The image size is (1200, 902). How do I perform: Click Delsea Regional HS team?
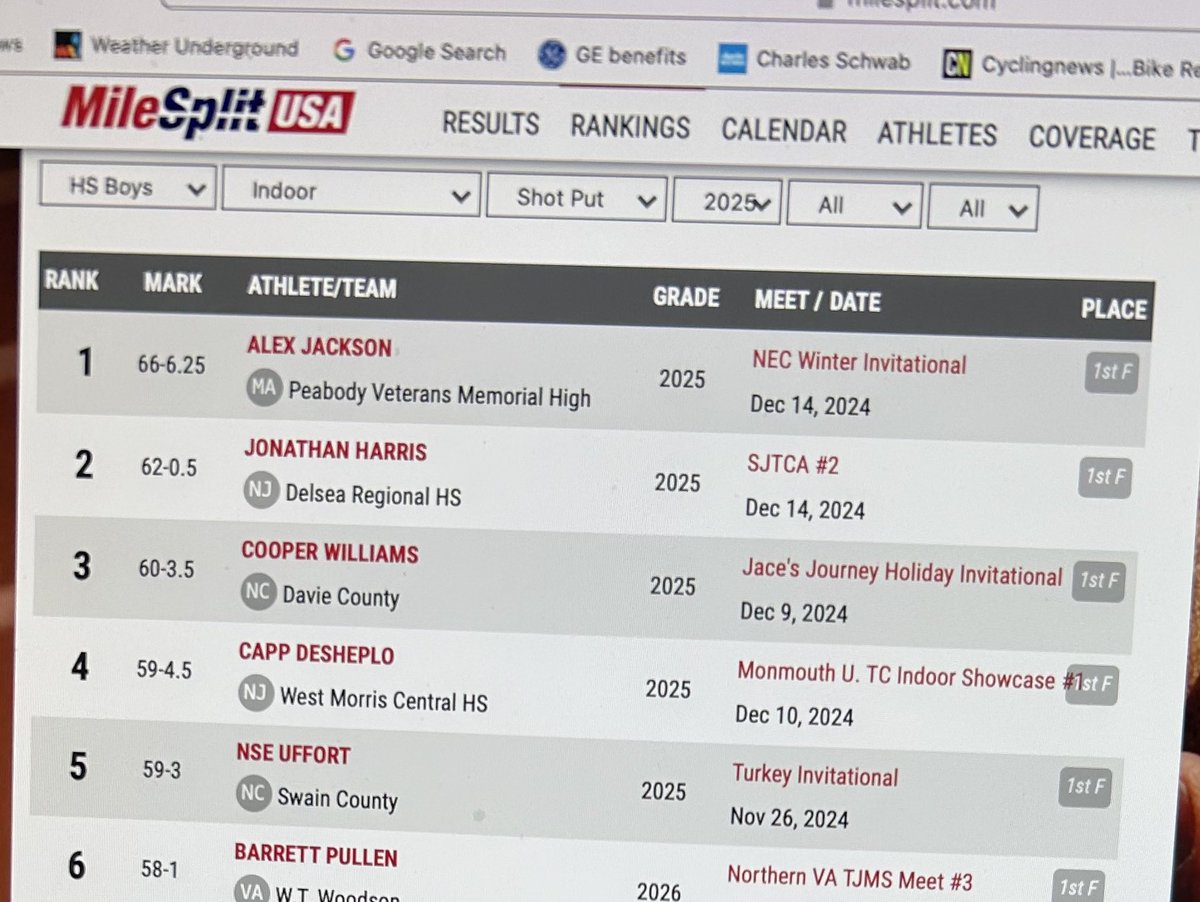(x=373, y=495)
